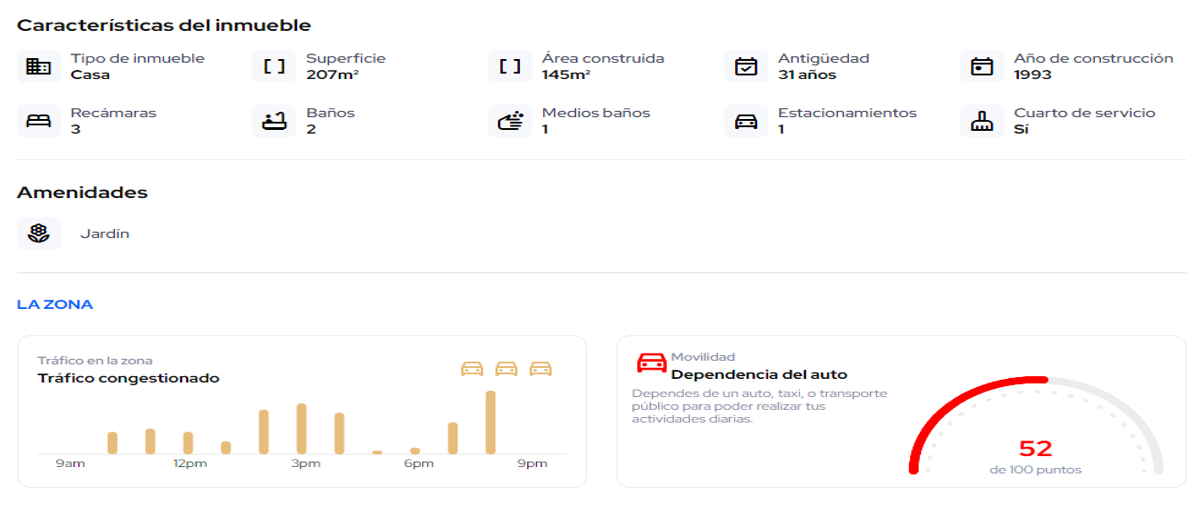Click the Dependencia del auto title
The image size is (1200, 507).
[x=759, y=375]
